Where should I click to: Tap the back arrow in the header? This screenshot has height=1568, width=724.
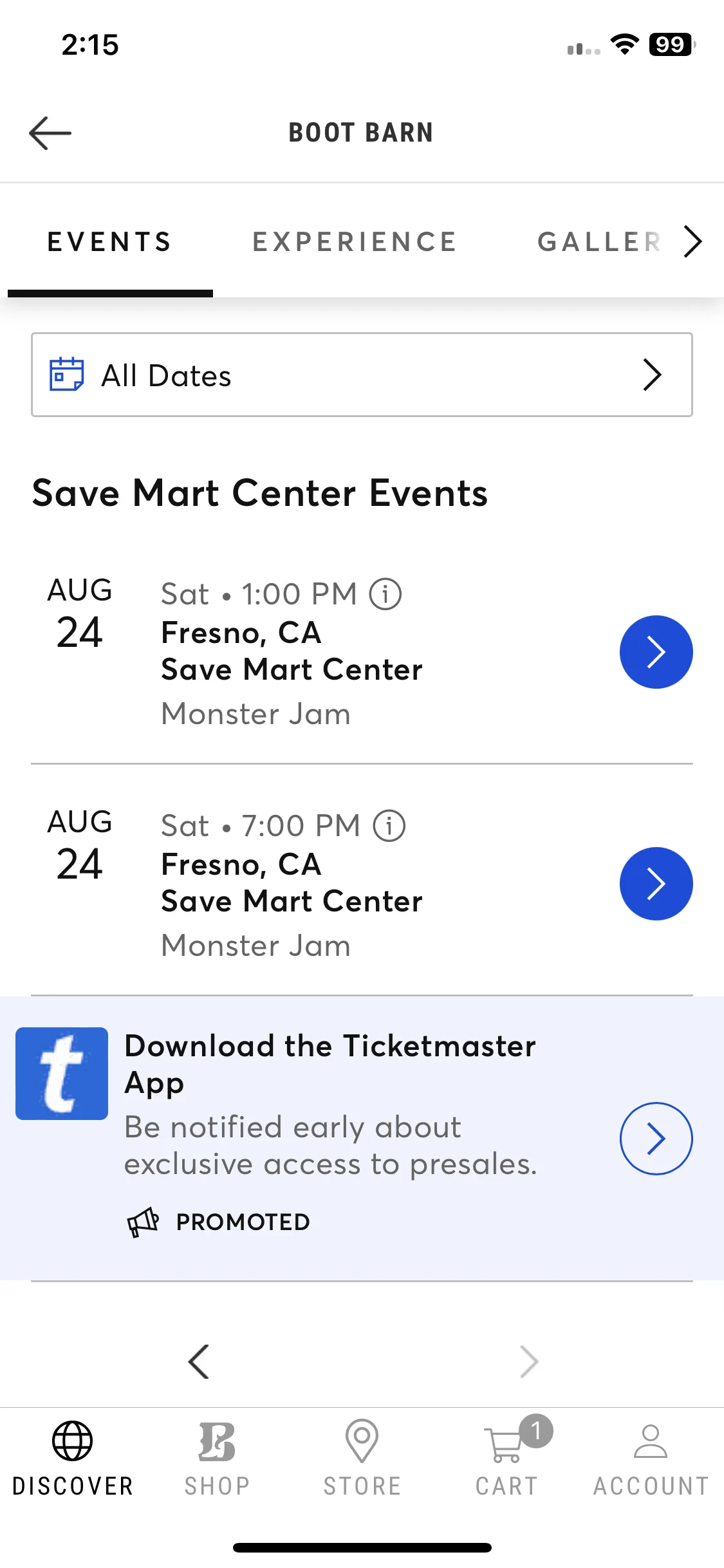click(x=50, y=133)
